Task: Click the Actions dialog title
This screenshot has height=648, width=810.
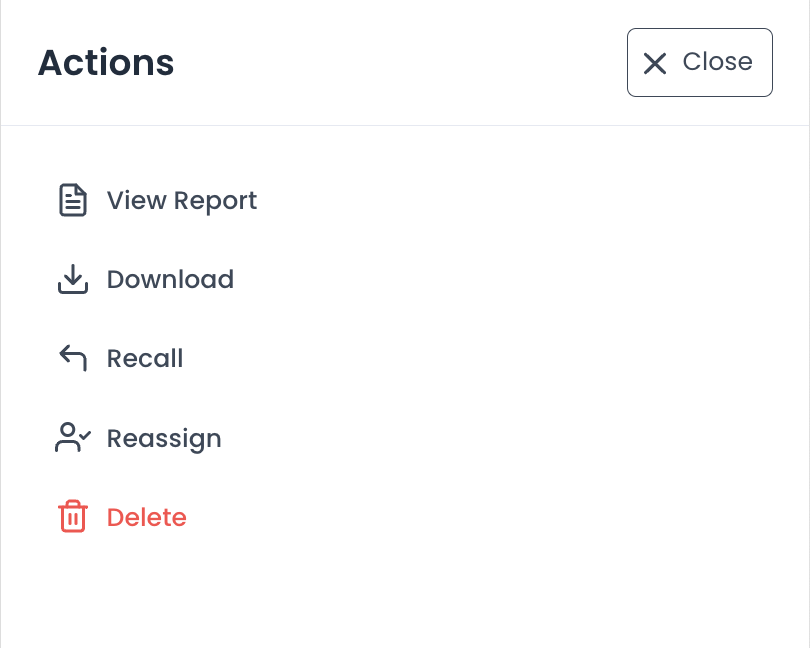Action: click(105, 62)
